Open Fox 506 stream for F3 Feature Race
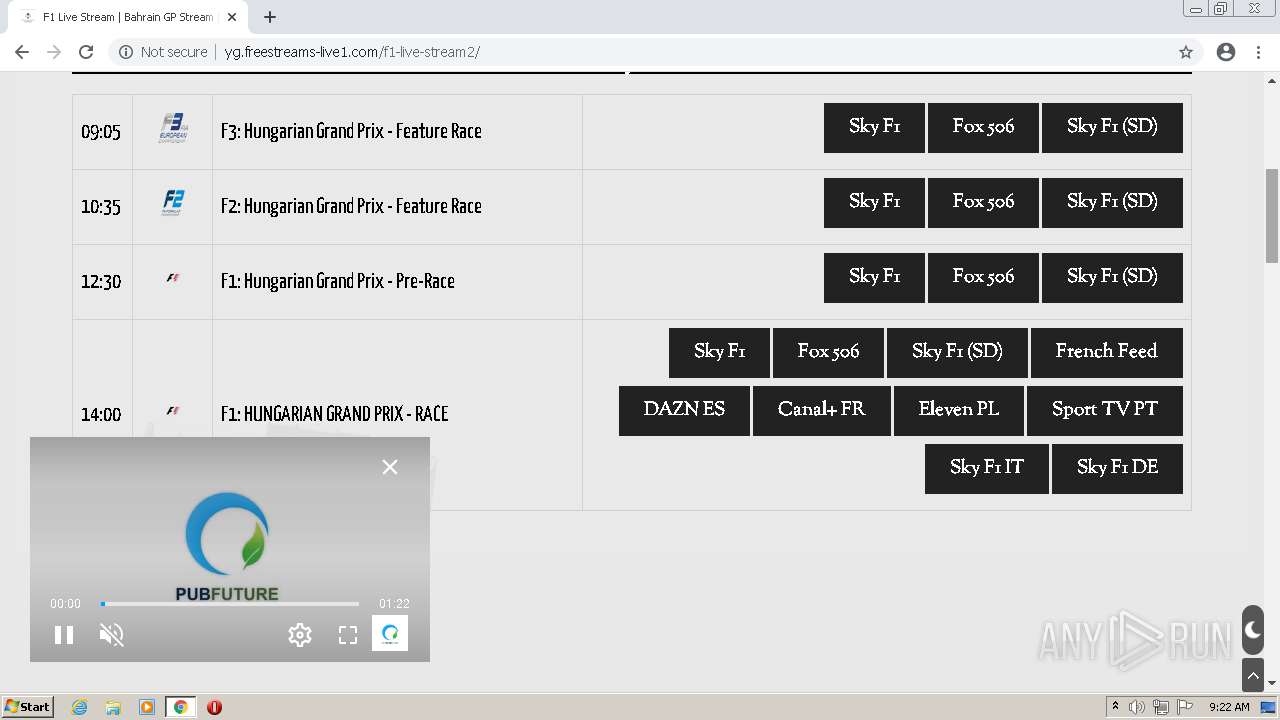The image size is (1280, 720). tap(983, 128)
